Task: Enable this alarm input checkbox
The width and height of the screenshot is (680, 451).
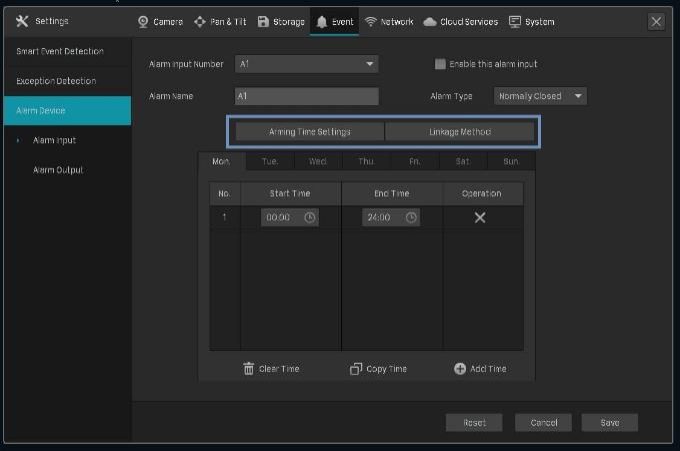Action: coord(440,64)
